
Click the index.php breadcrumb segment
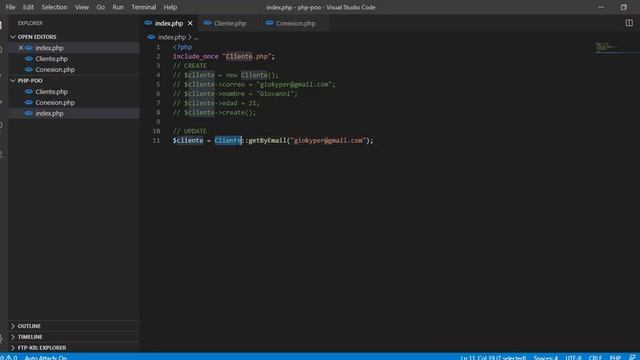tap(171, 37)
